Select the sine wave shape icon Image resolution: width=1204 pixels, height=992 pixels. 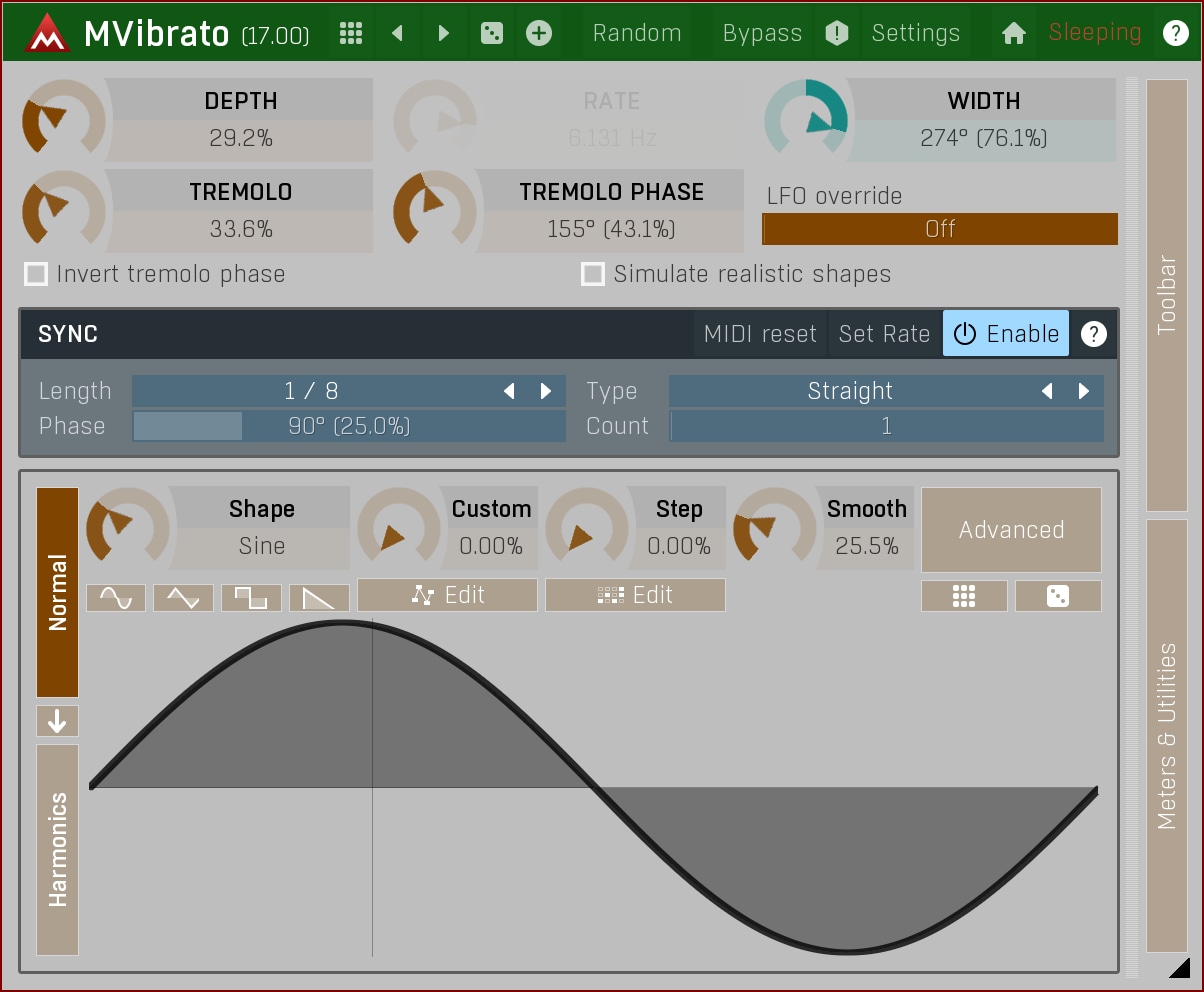point(116,598)
